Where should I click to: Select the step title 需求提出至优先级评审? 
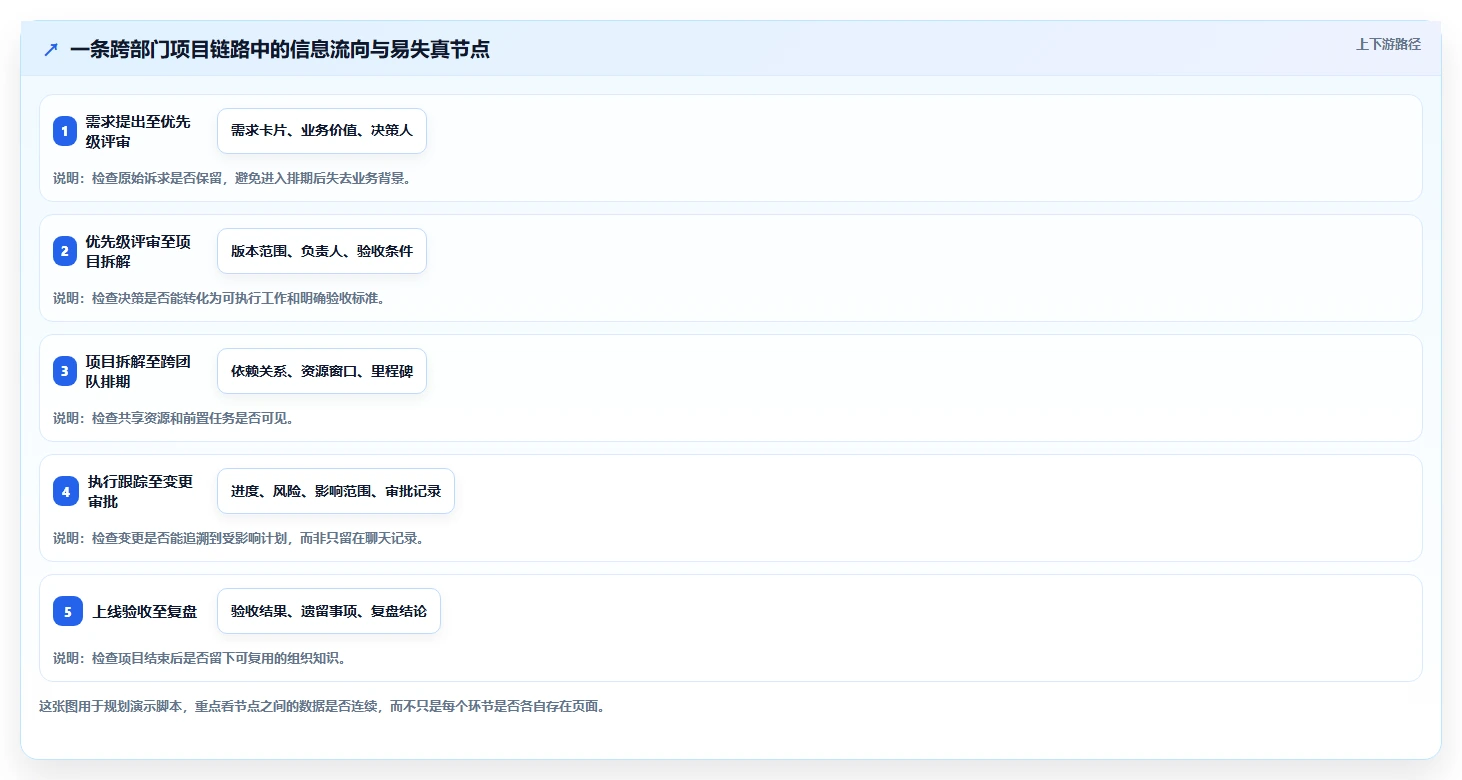point(138,131)
